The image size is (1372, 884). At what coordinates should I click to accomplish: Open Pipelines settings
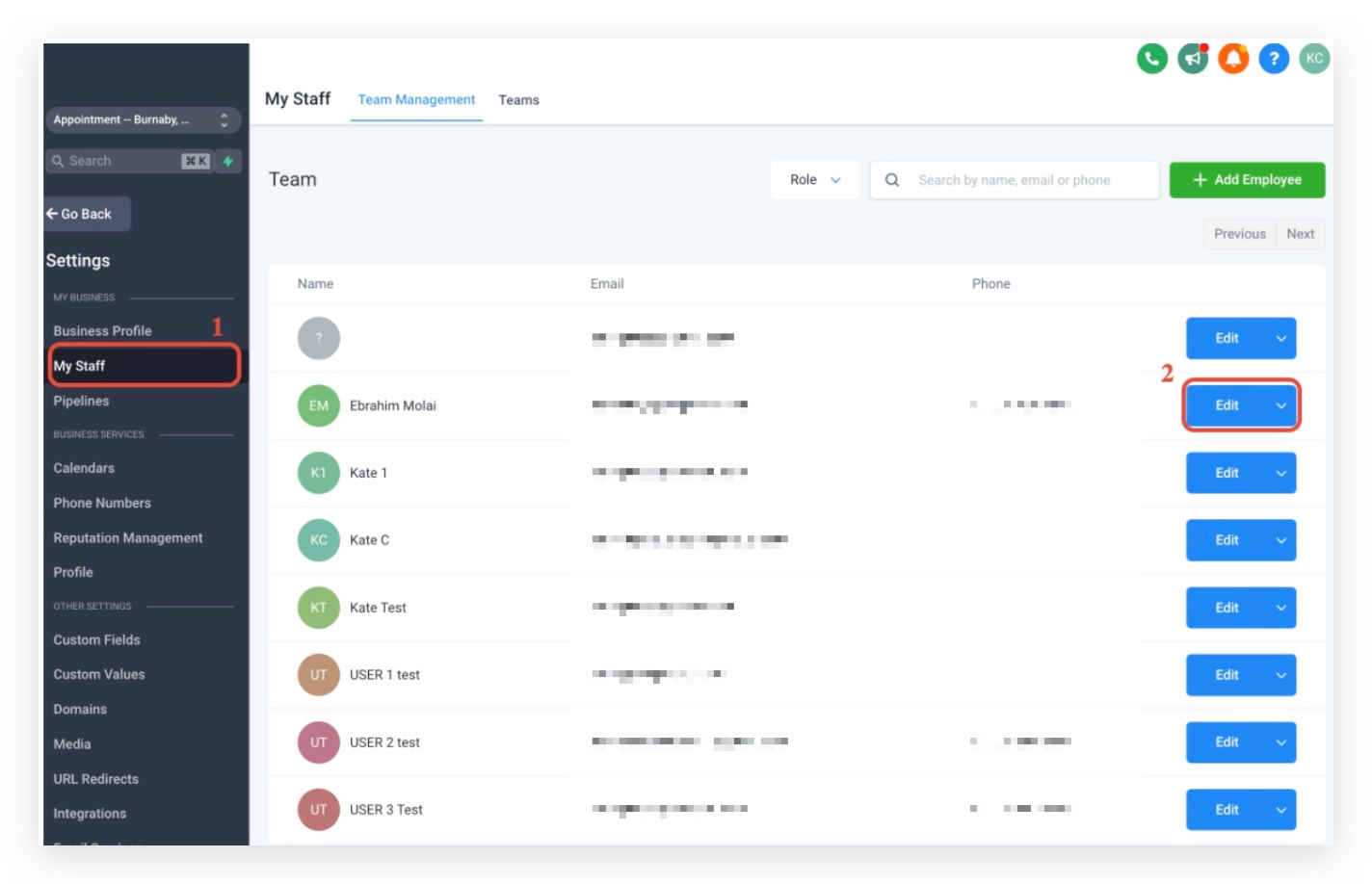[81, 401]
